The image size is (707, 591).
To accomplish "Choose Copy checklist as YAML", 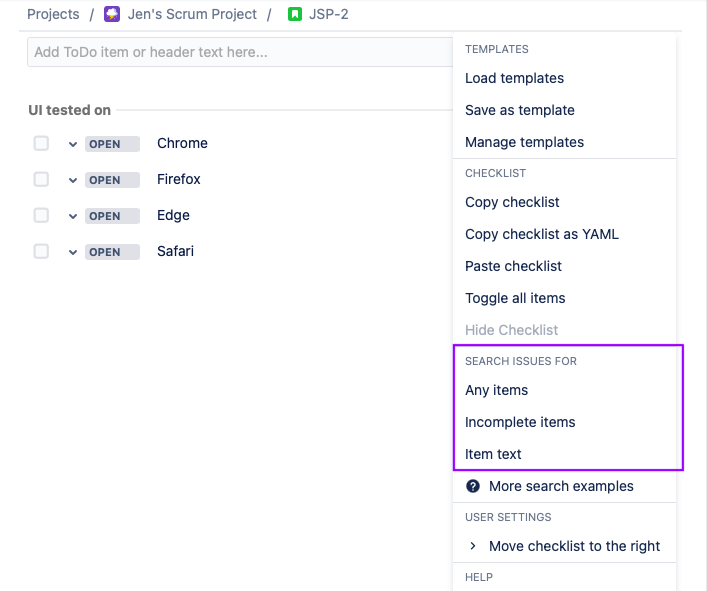I will (x=541, y=234).
